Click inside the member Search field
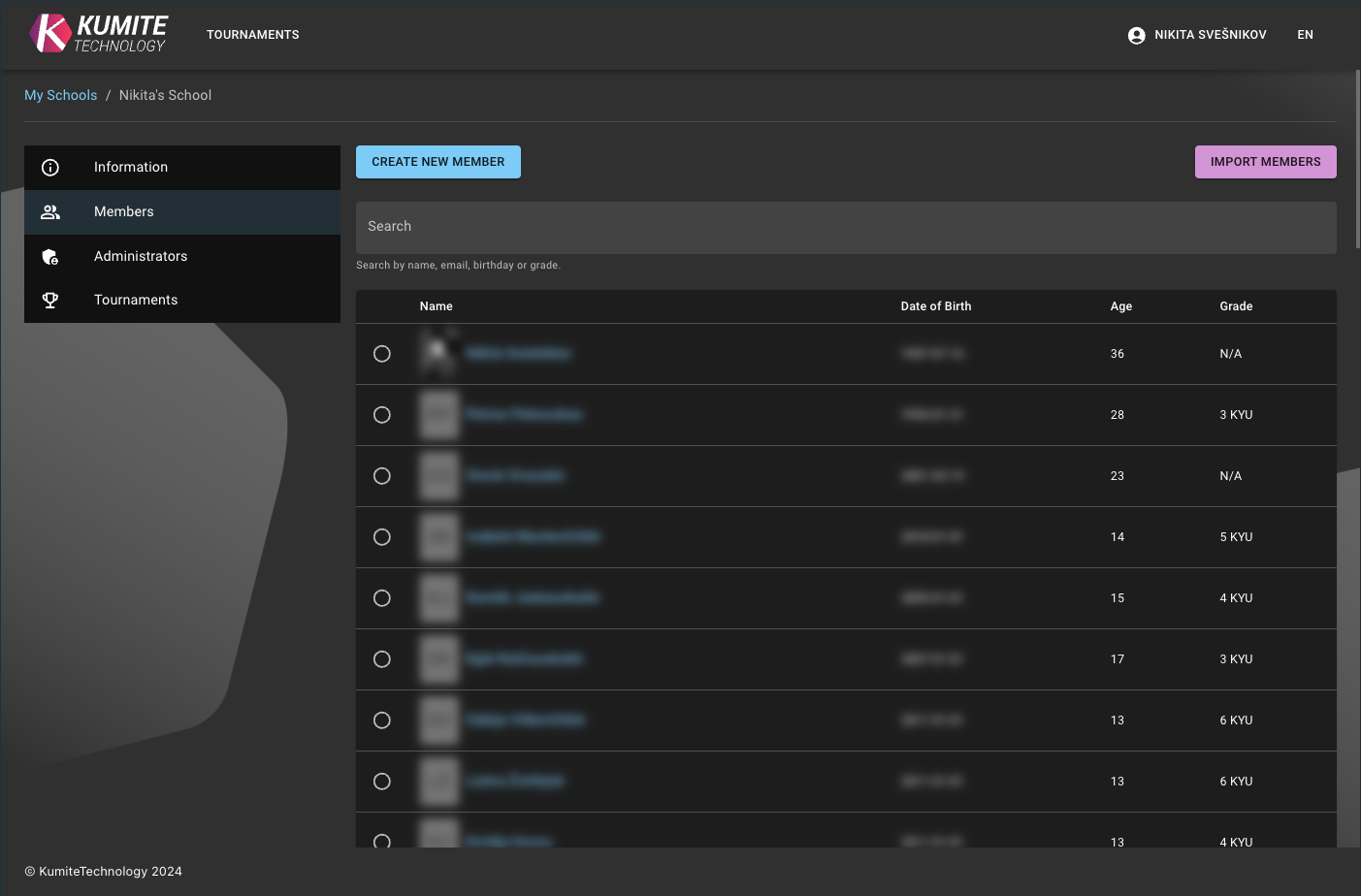Screen dimensions: 1361x896 845,226
